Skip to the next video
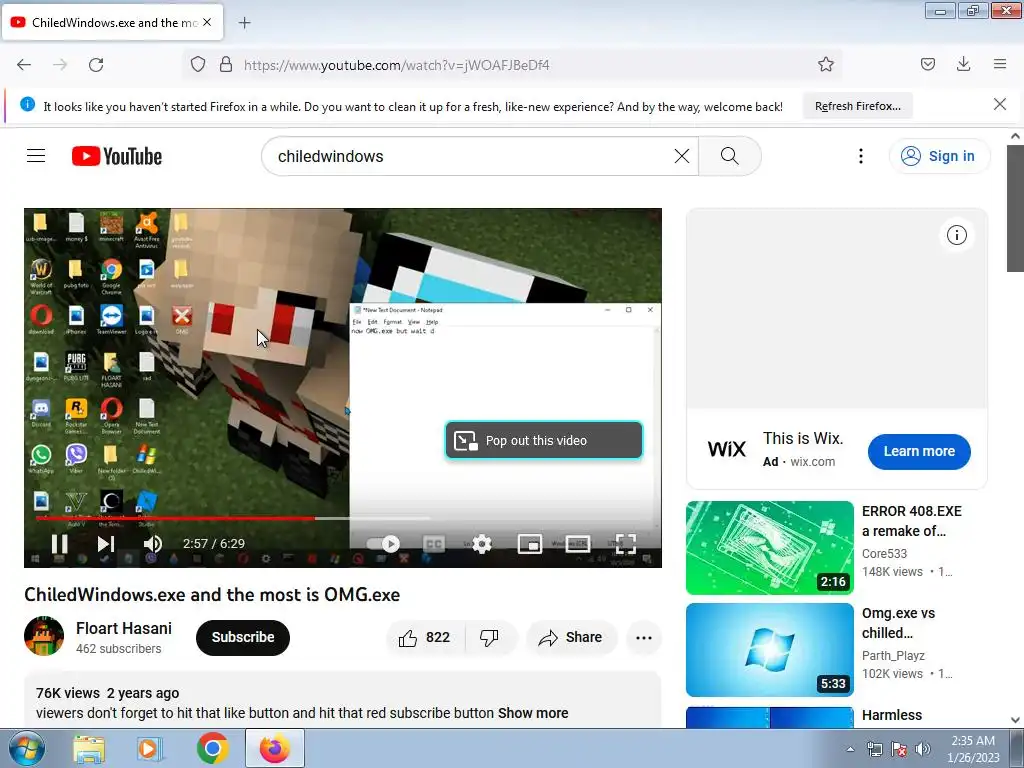Image resolution: width=1024 pixels, height=768 pixels. coord(106,543)
